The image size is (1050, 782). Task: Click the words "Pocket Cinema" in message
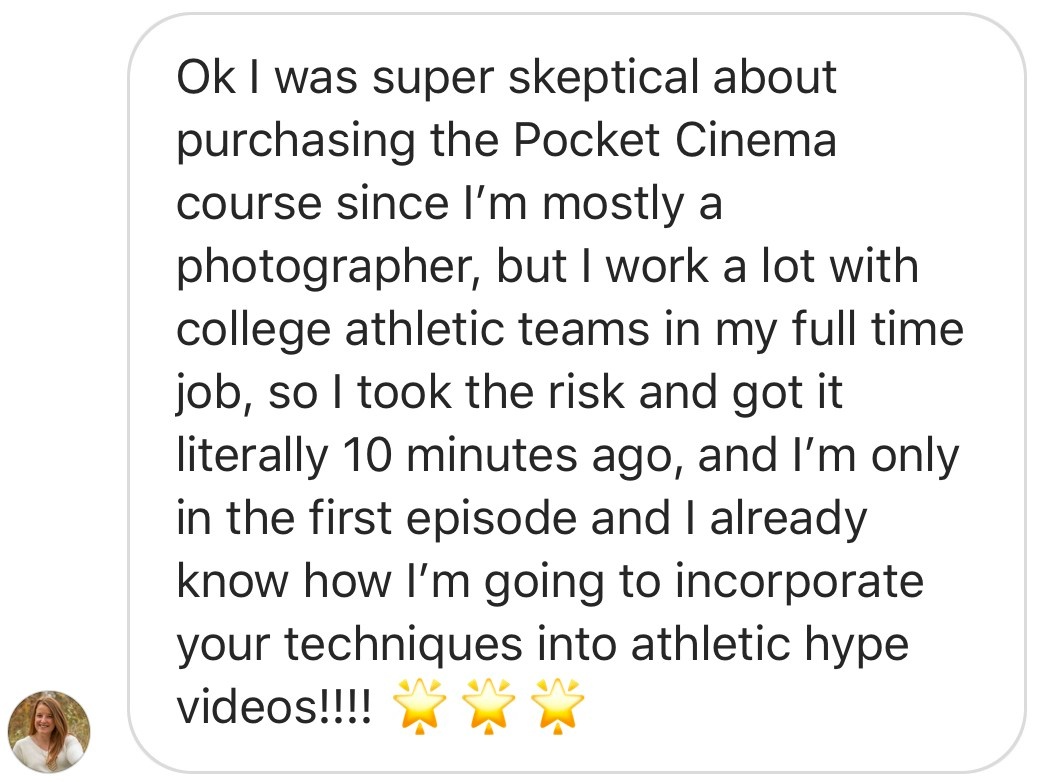(x=675, y=140)
